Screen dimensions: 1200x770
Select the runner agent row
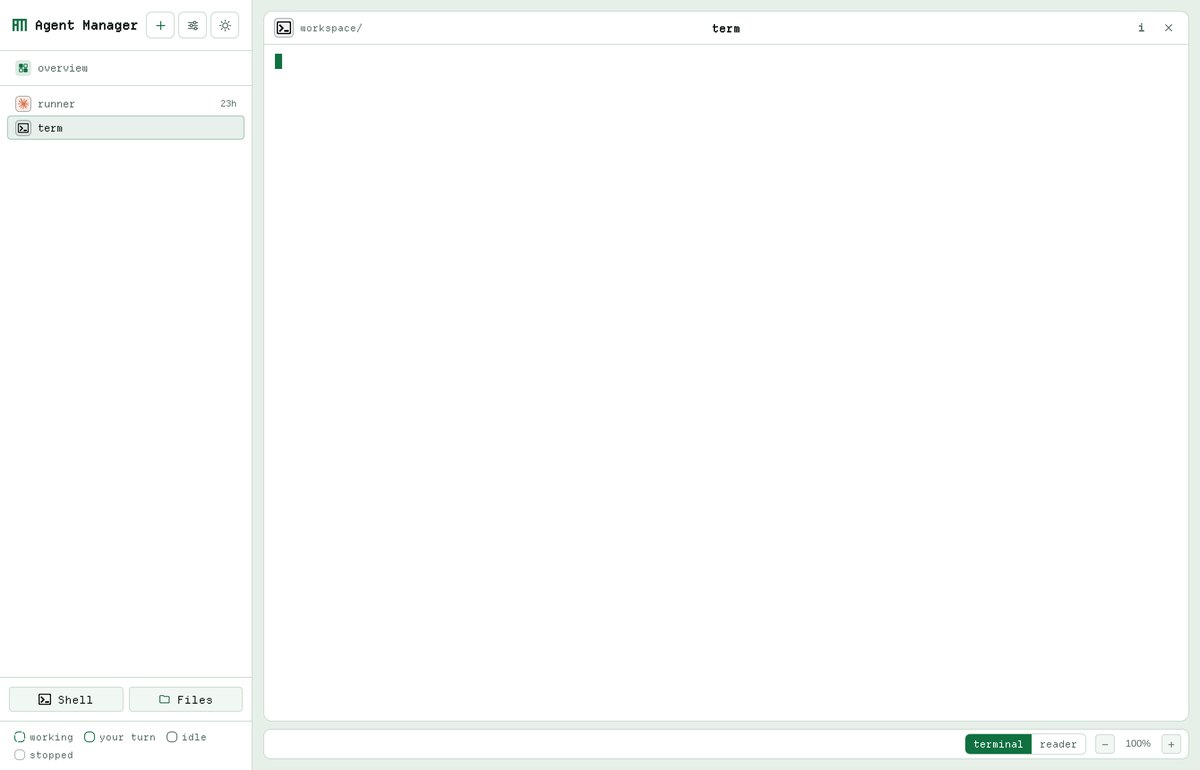[x=126, y=104]
